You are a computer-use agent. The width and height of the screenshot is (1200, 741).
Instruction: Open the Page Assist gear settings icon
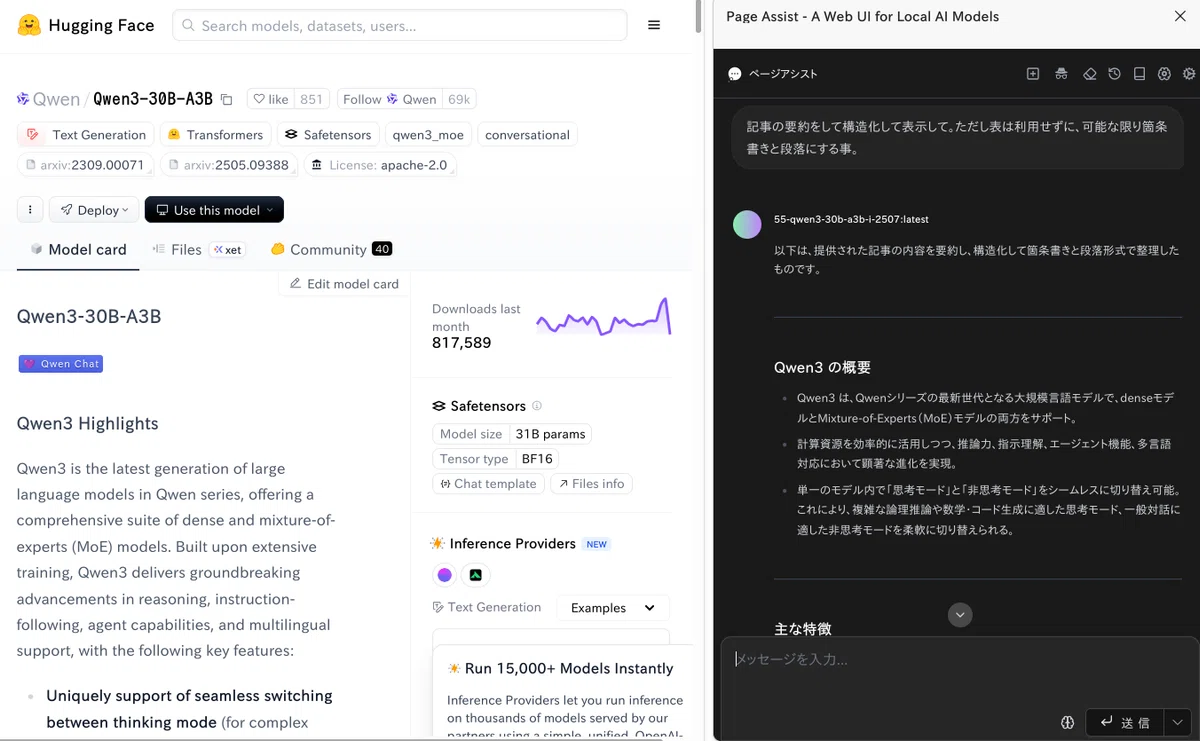pyautogui.click(x=1188, y=74)
